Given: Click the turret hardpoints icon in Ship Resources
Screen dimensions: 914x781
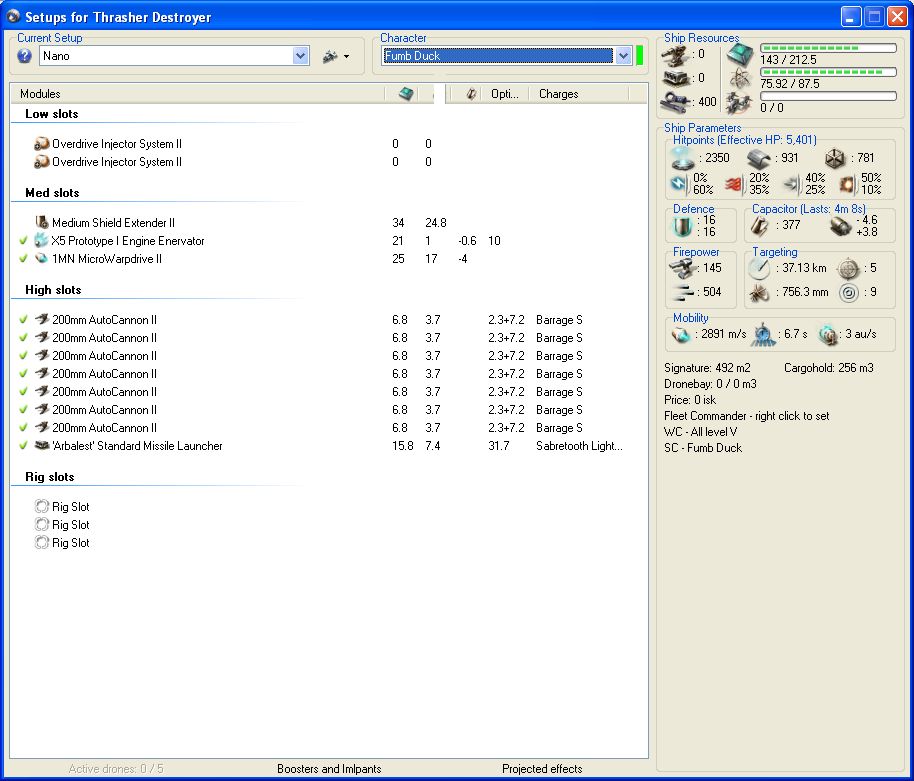Looking at the screenshot, I should point(676,54).
